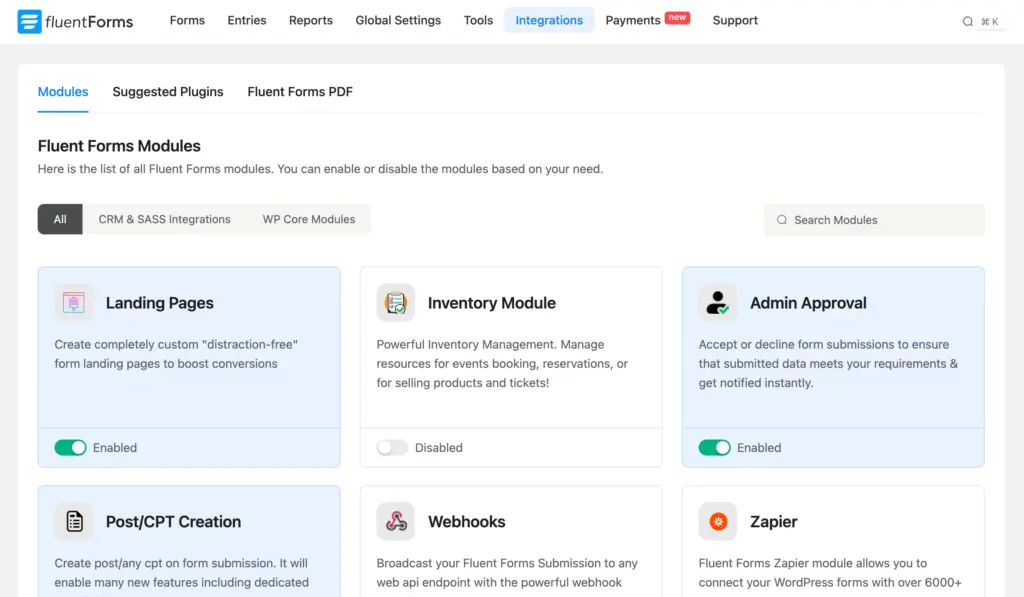Image resolution: width=1024 pixels, height=597 pixels.
Task: Click the new badge beside Payments
Action: pos(677,18)
